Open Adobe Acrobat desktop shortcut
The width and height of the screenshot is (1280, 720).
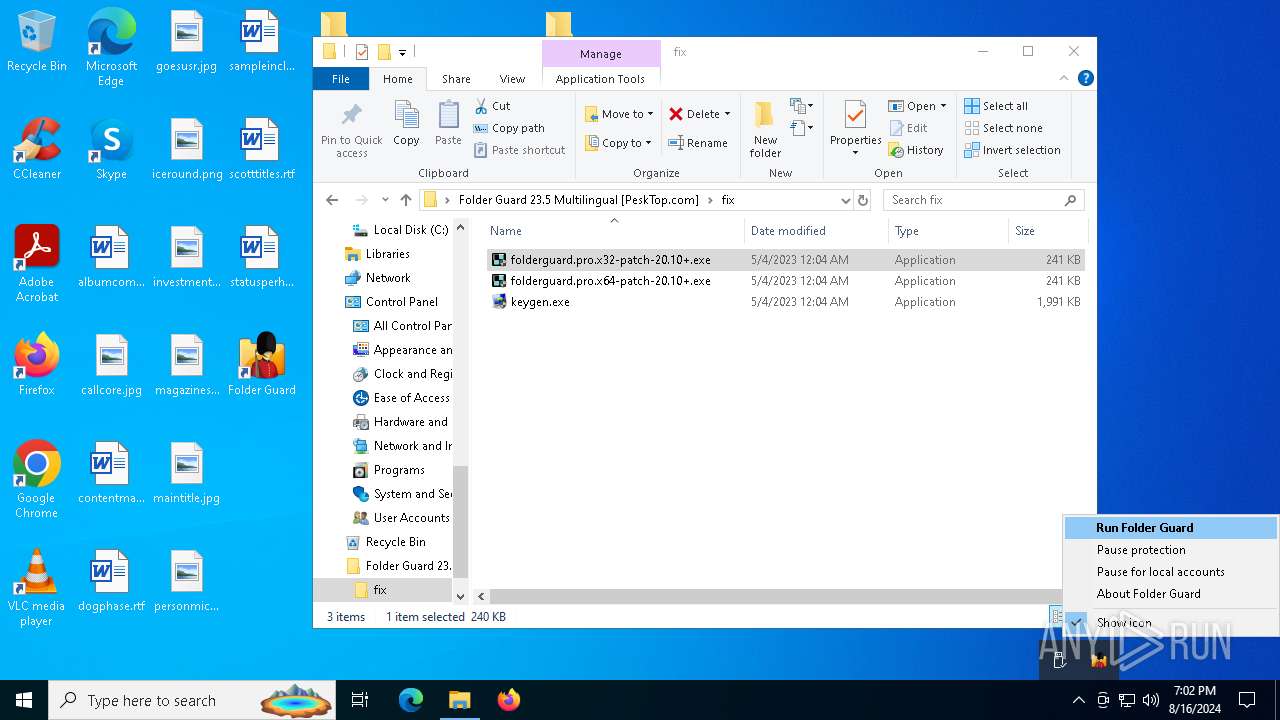[37, 264]
